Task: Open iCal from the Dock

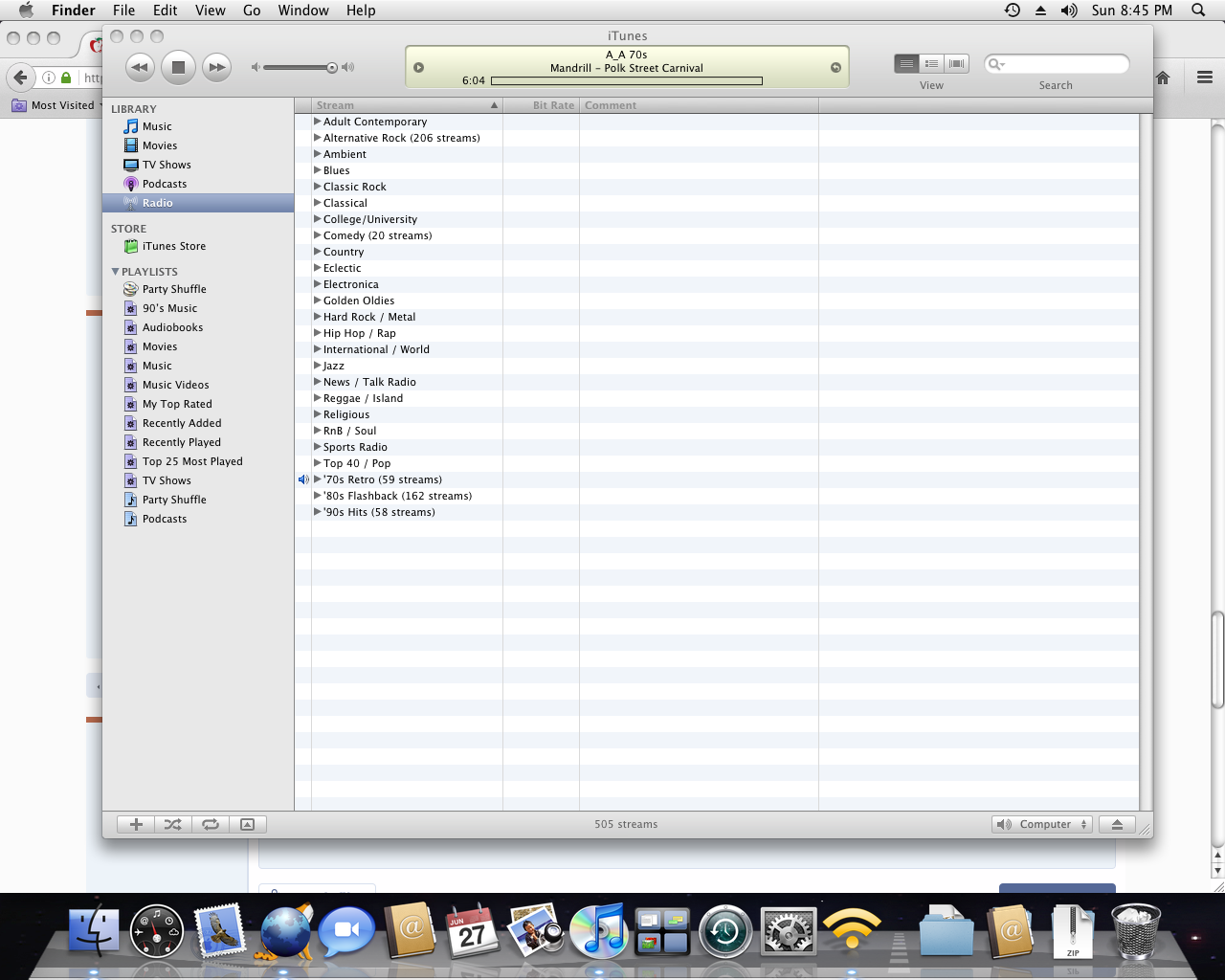Action: pyautogui.click(x=473, y=930)
